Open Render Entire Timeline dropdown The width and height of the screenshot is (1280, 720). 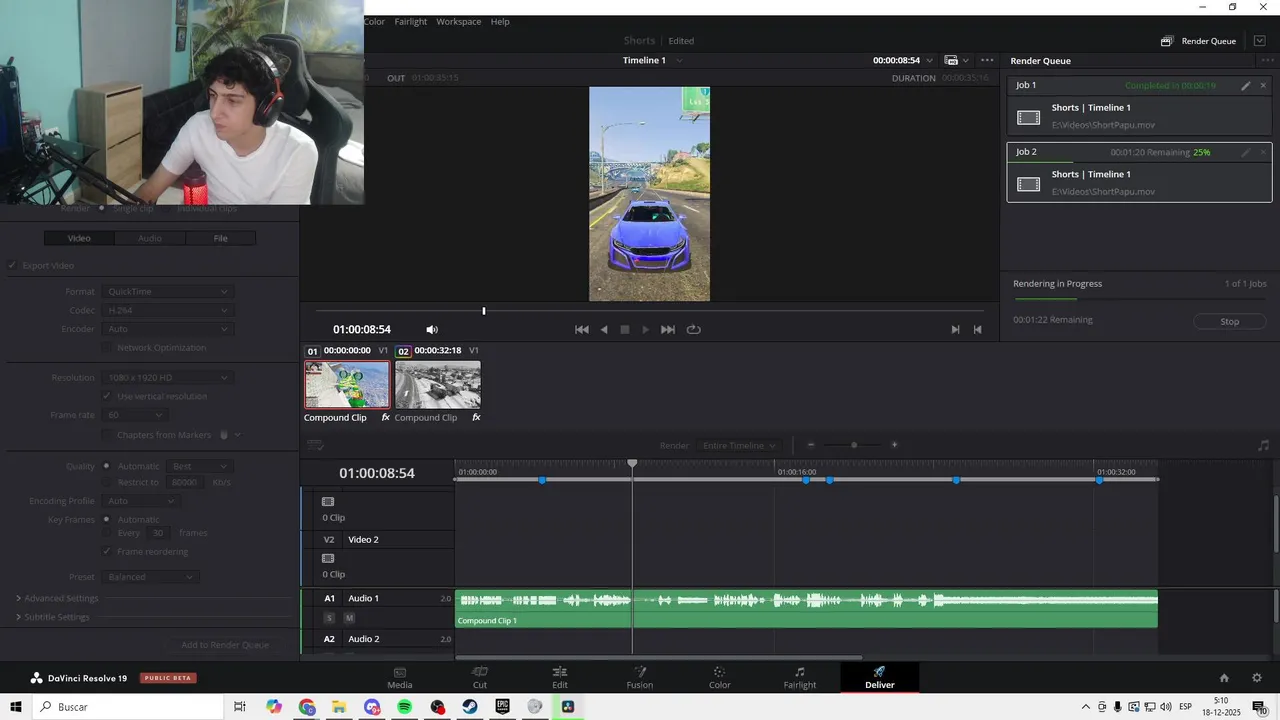point(738,445)
